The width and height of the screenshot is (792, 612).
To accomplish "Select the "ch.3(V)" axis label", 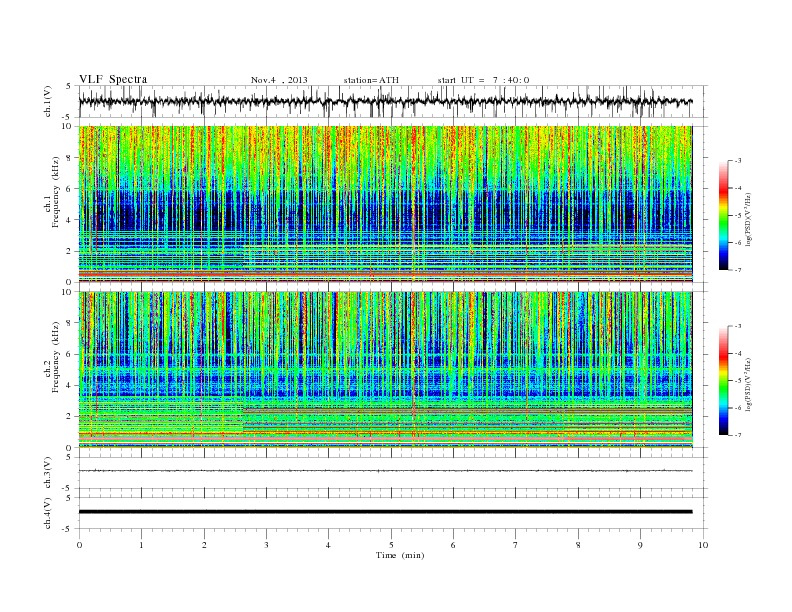I will [48, 472].
